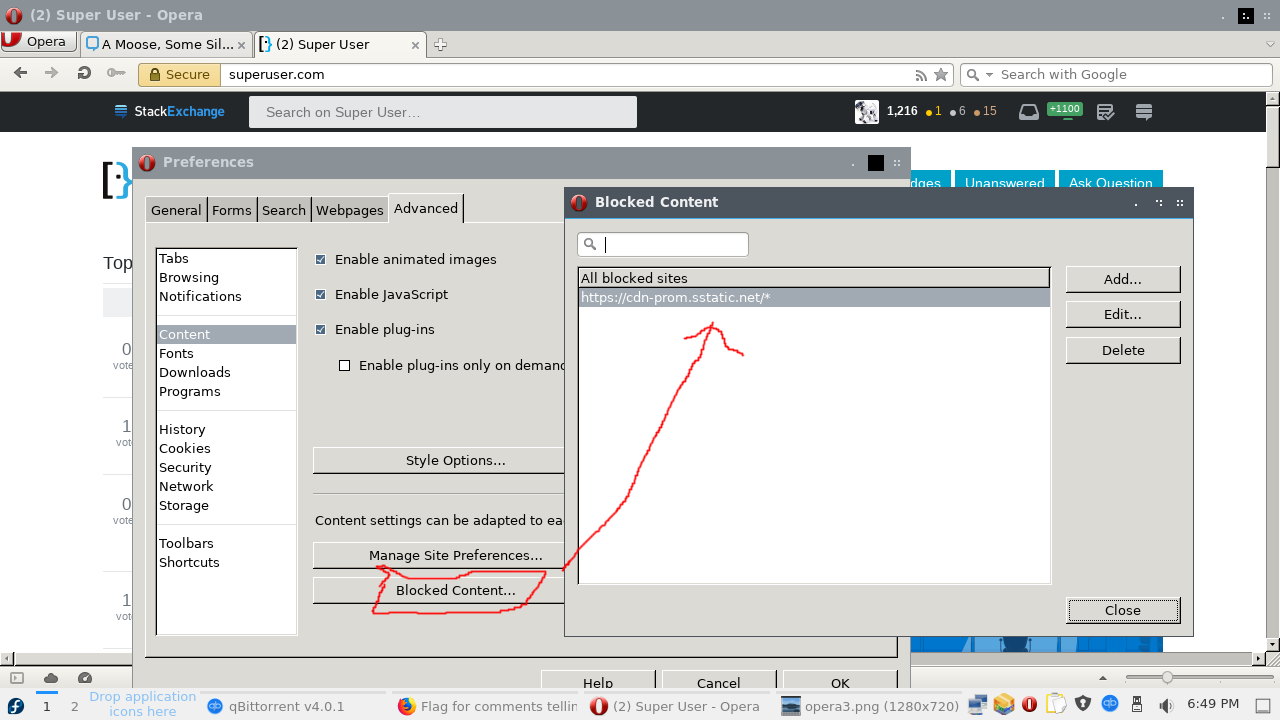1280x720 pixels.
Task: Click the user avatar in Super User header
Action: coord(867,112)
